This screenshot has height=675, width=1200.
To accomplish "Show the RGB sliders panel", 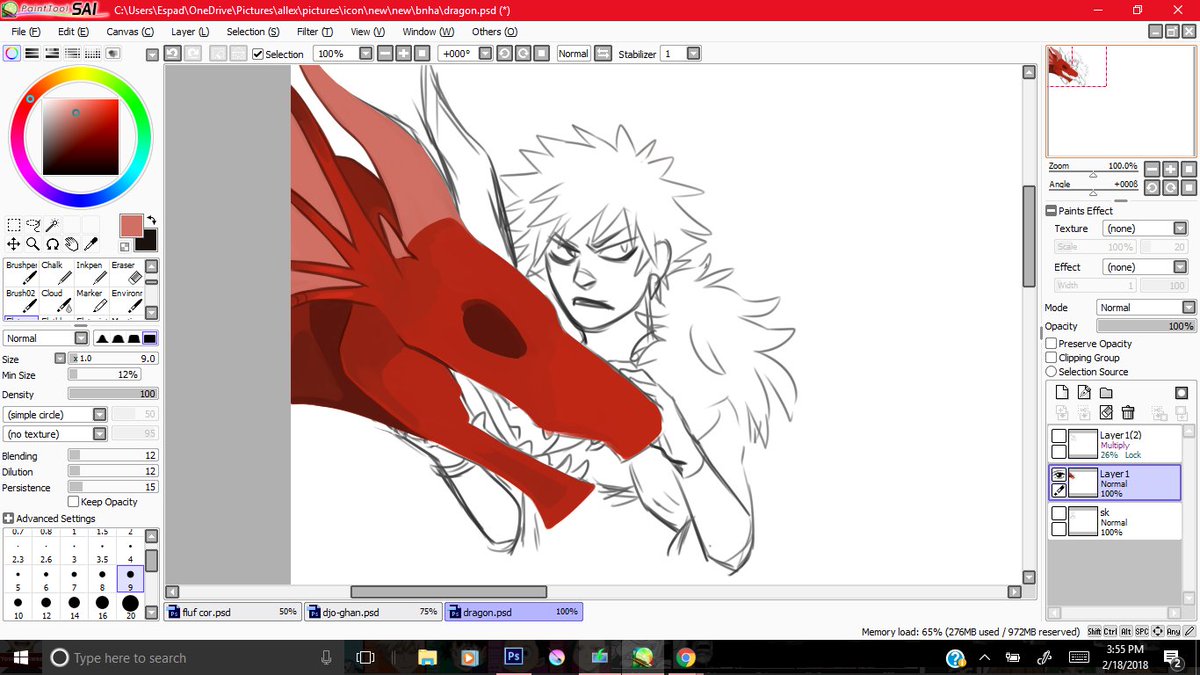I will (x=31, y=54).
